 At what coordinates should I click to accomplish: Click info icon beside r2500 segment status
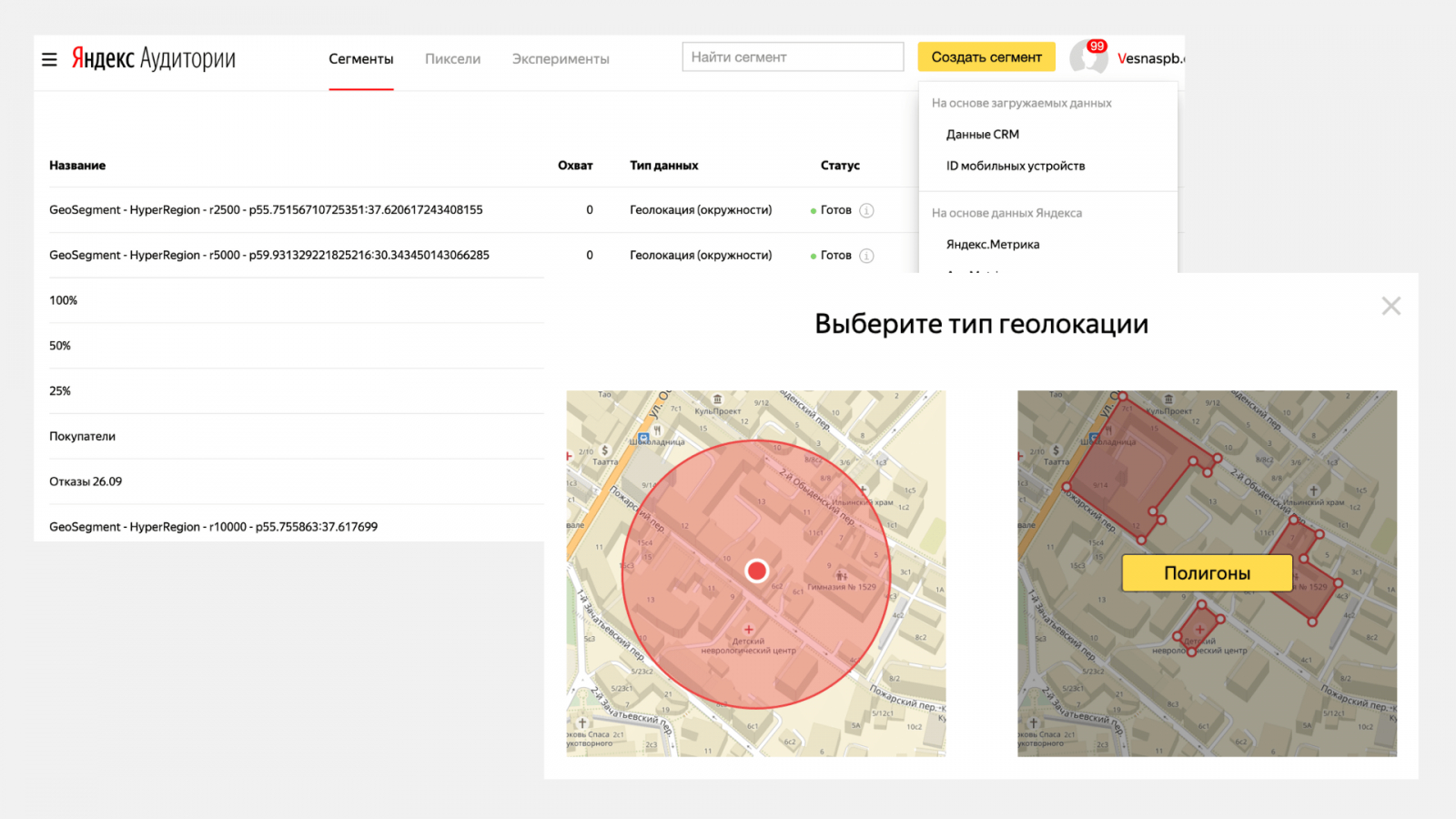pyautogui.click(x=866, y=210)
